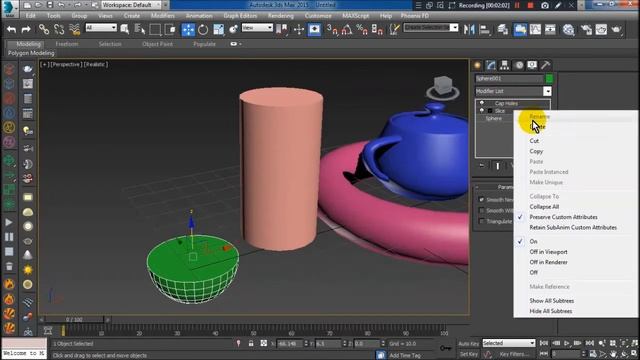Toggle the Smooth With Old Faces checkbox

481,210
